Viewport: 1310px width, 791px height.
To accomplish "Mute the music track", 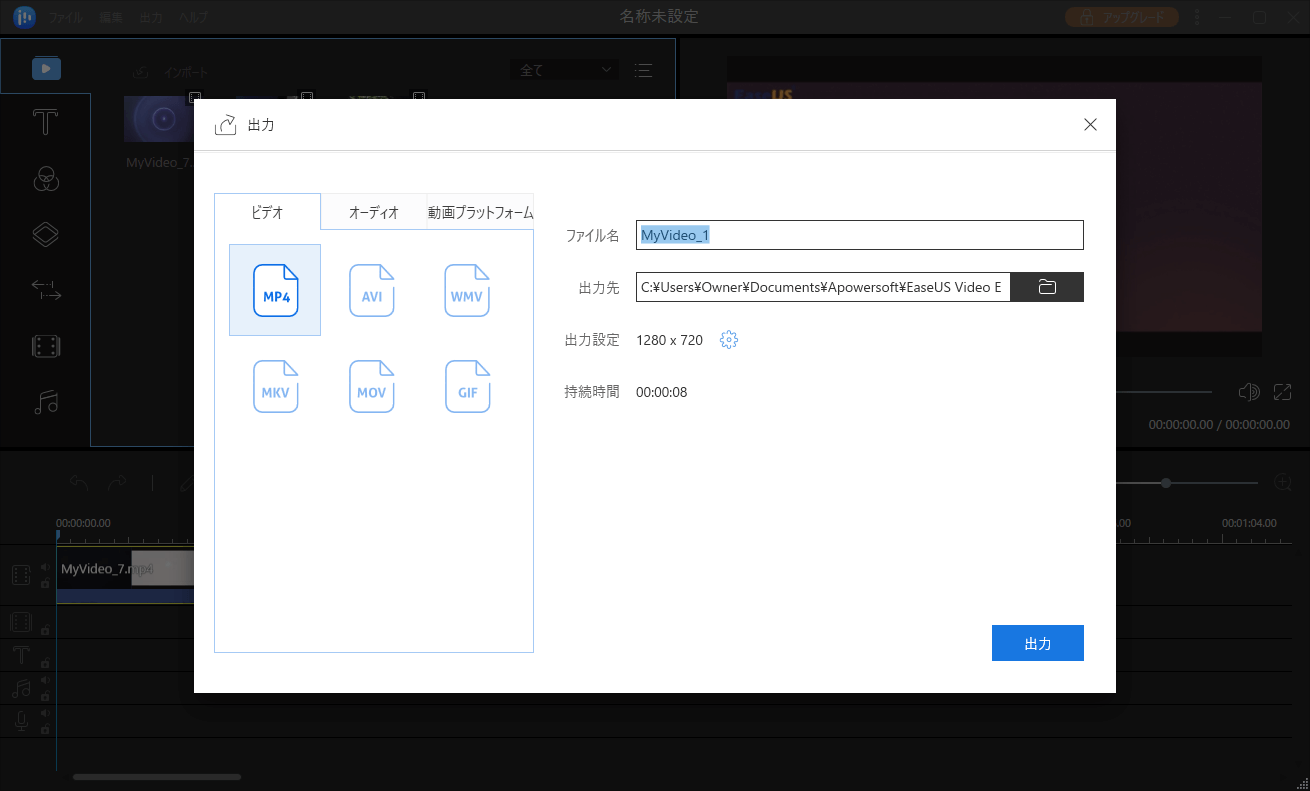I will click(x=45, y=681).
